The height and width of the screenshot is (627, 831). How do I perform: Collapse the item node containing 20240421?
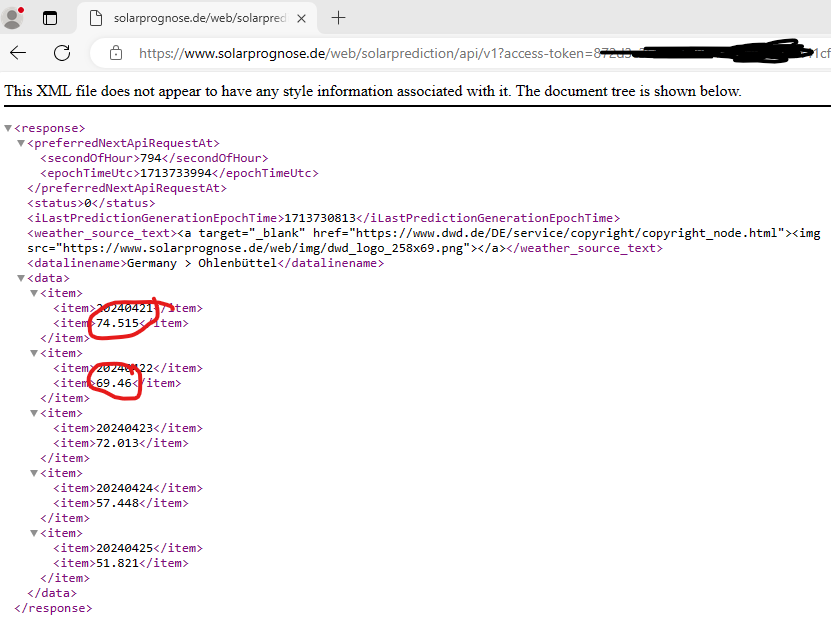pyautogui.click(x=34, y=293)
